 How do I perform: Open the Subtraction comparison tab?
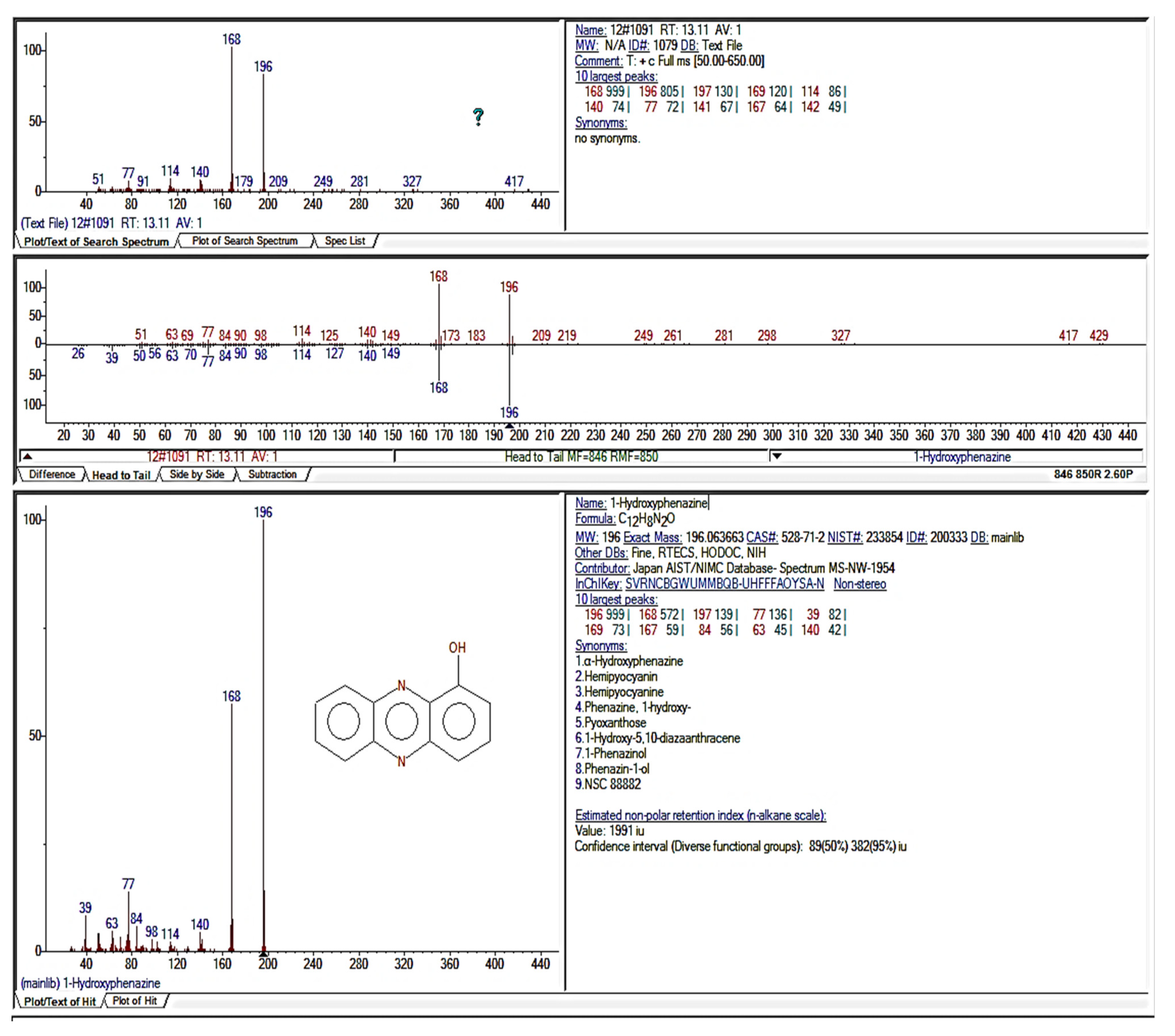tap(272, 474)
